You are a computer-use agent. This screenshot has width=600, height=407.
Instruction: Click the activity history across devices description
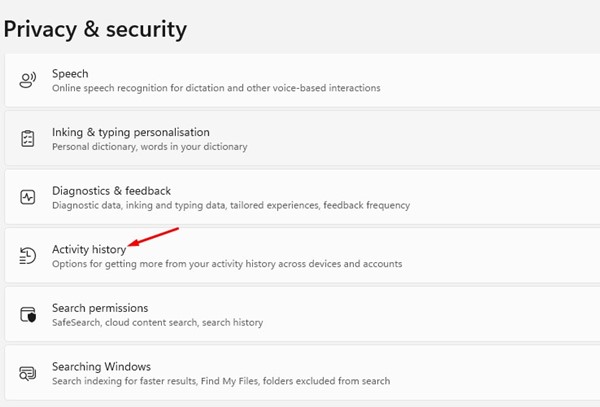(x=227, y=264)
